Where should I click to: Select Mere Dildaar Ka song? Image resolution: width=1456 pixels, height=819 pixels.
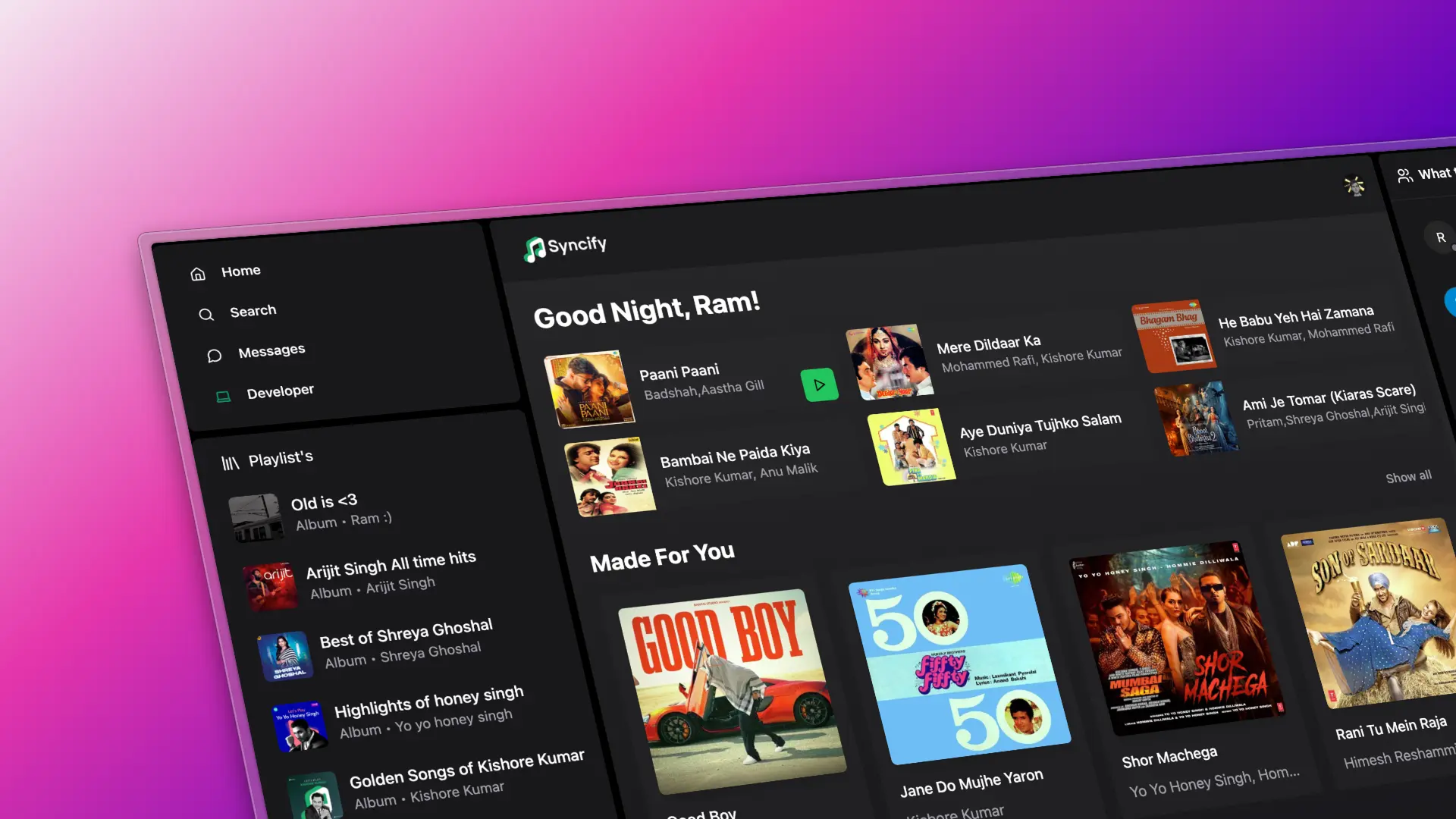point(988,345)
